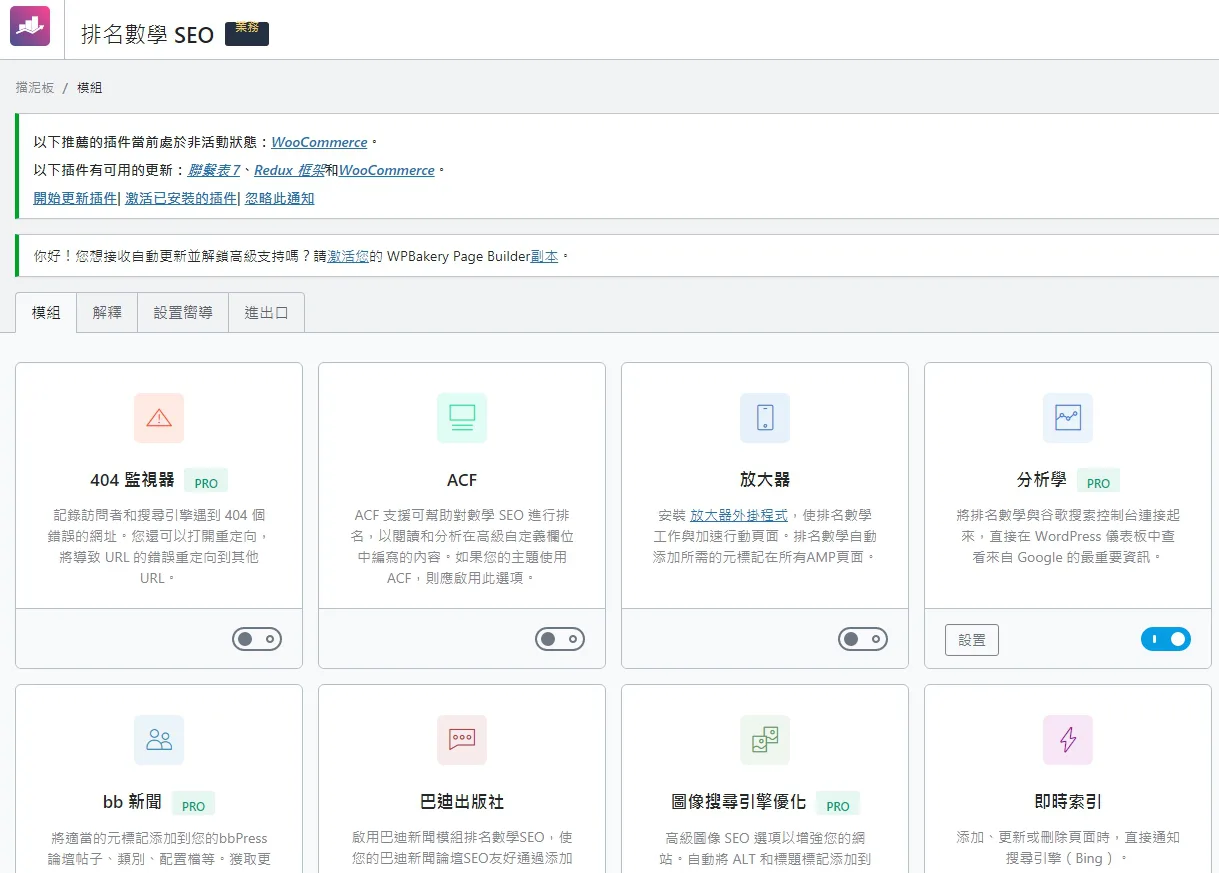Click the 模組 breadcrumb text
This screenshot has height=873, width=1219.
[90, 88]
